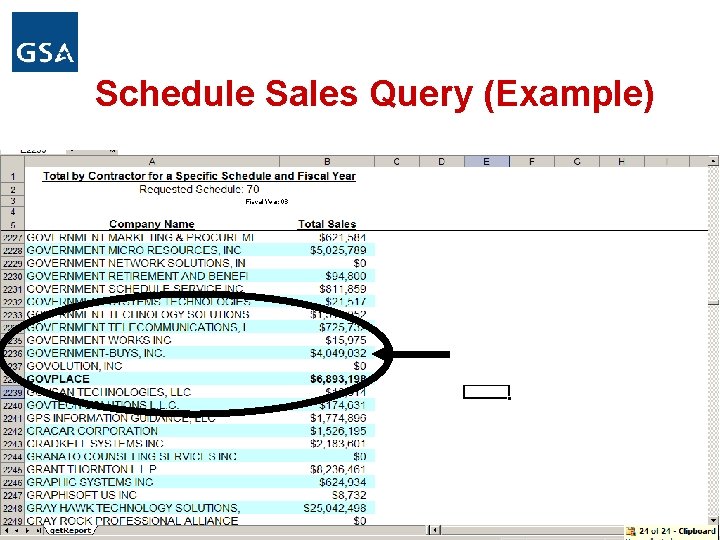Viewport: 720px width, 540px height.
Task: Click vertical scrollbar down arrow
Action: 713,520
